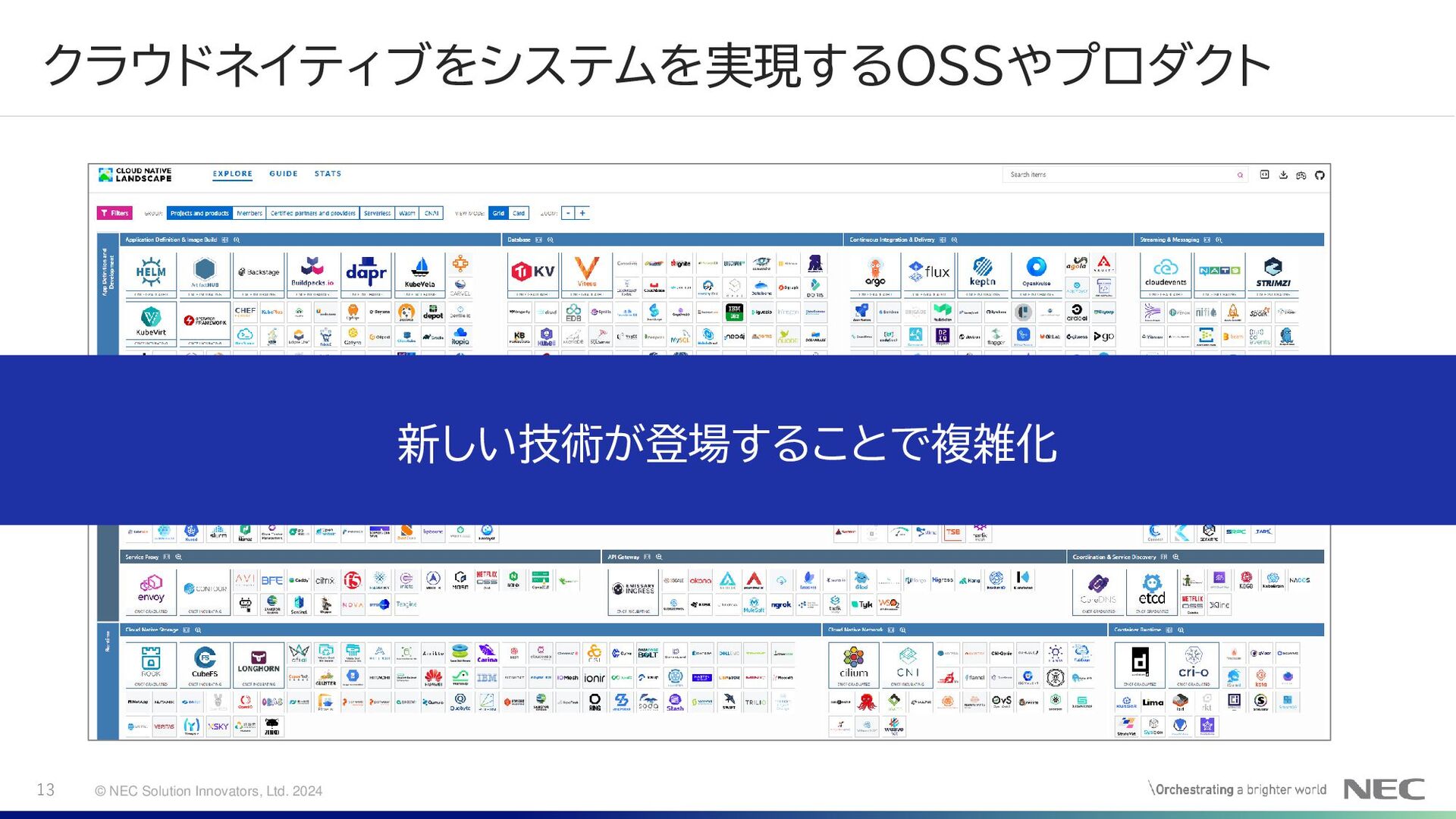The height and width of the screenshot is (819, 1456).
Task: Select the Rook storage tile
Action: 151,665
